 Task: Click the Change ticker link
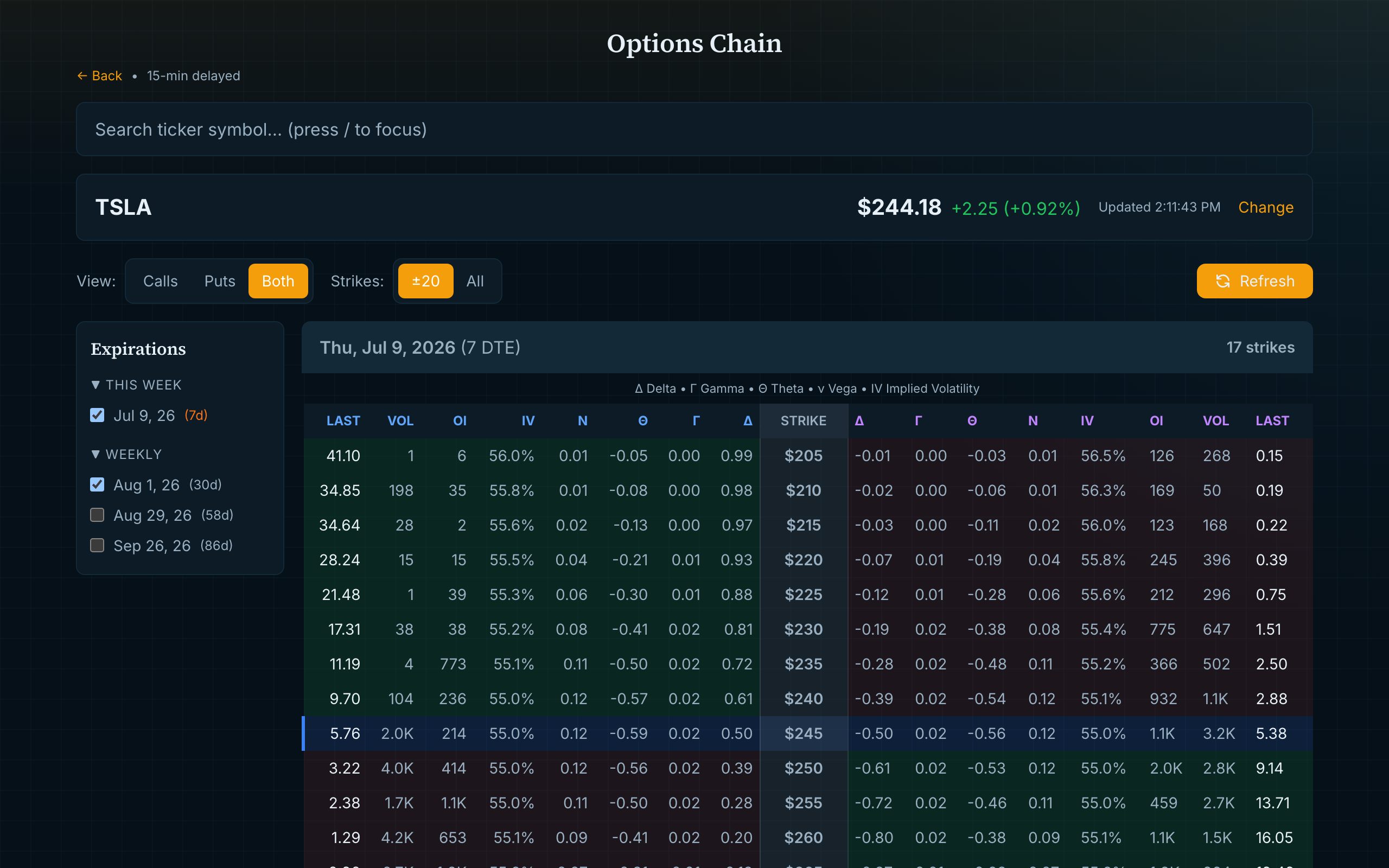pyautogui.click(x=1266, y=207)
